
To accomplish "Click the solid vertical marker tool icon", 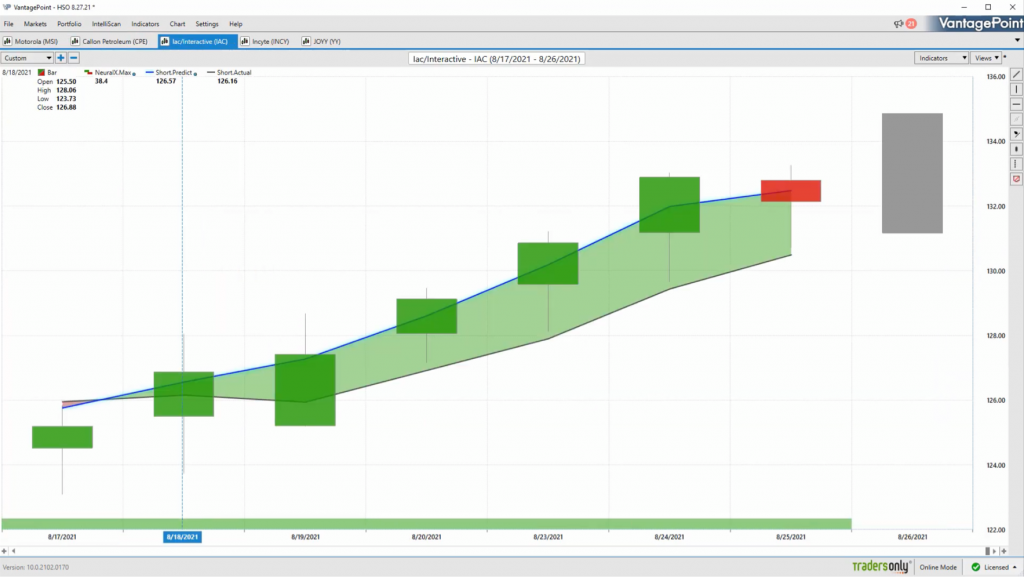I will pyautogui.click(x=1016, y=149).
